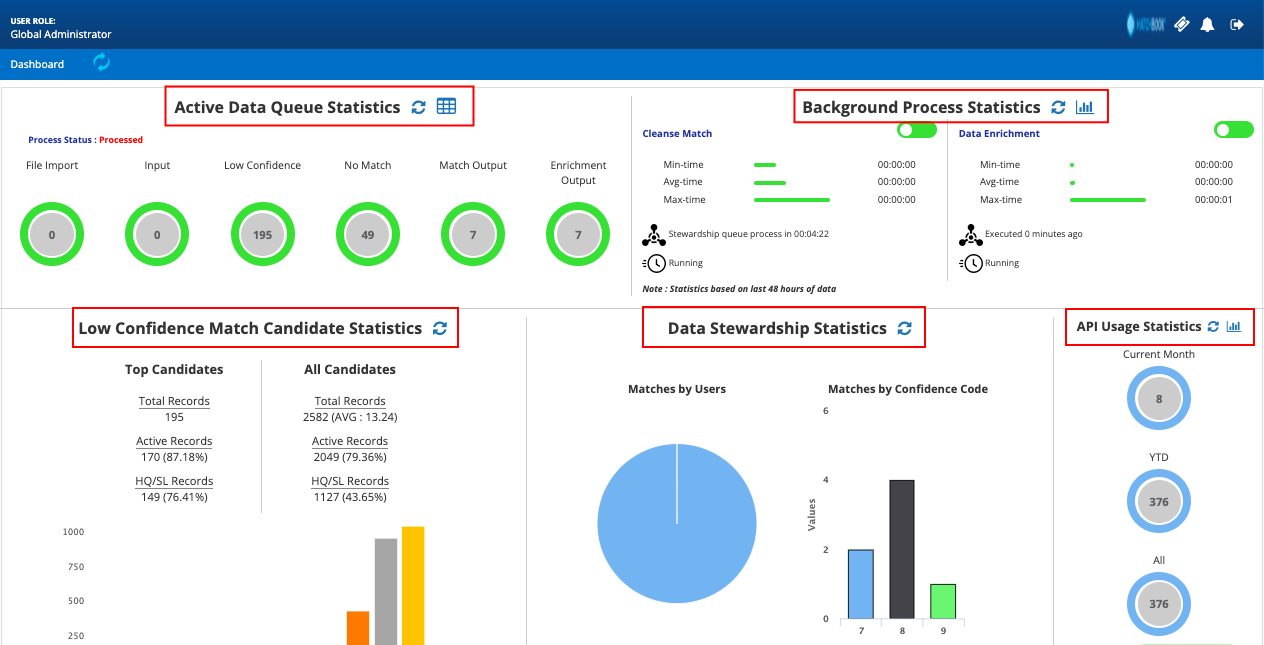
Task: Open the API Usage Statistics chart icon
Action: [x=1234, y=326]
